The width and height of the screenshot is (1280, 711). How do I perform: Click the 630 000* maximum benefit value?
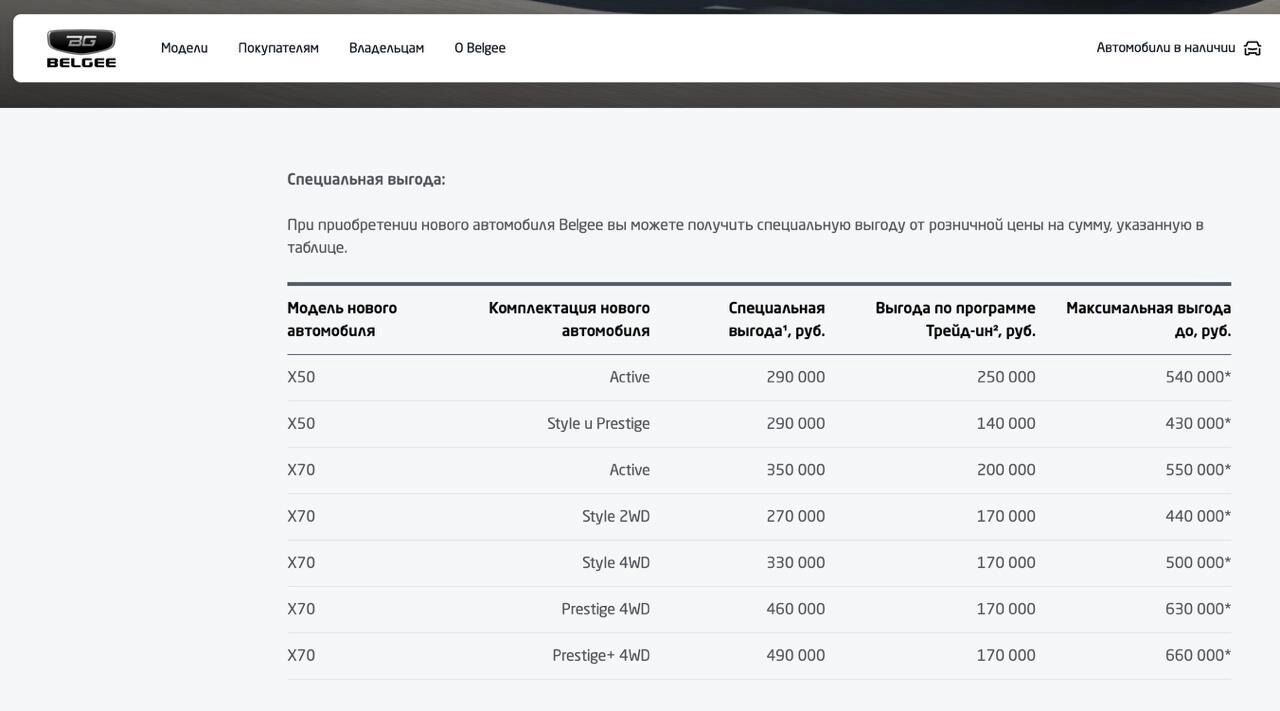(1198, 609)
